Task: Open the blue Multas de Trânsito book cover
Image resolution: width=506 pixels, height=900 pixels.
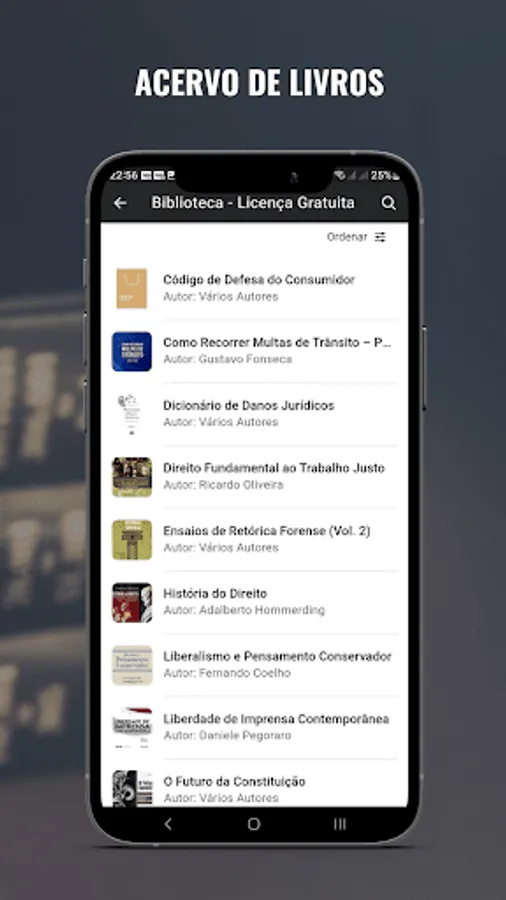Action: [132, 351]
